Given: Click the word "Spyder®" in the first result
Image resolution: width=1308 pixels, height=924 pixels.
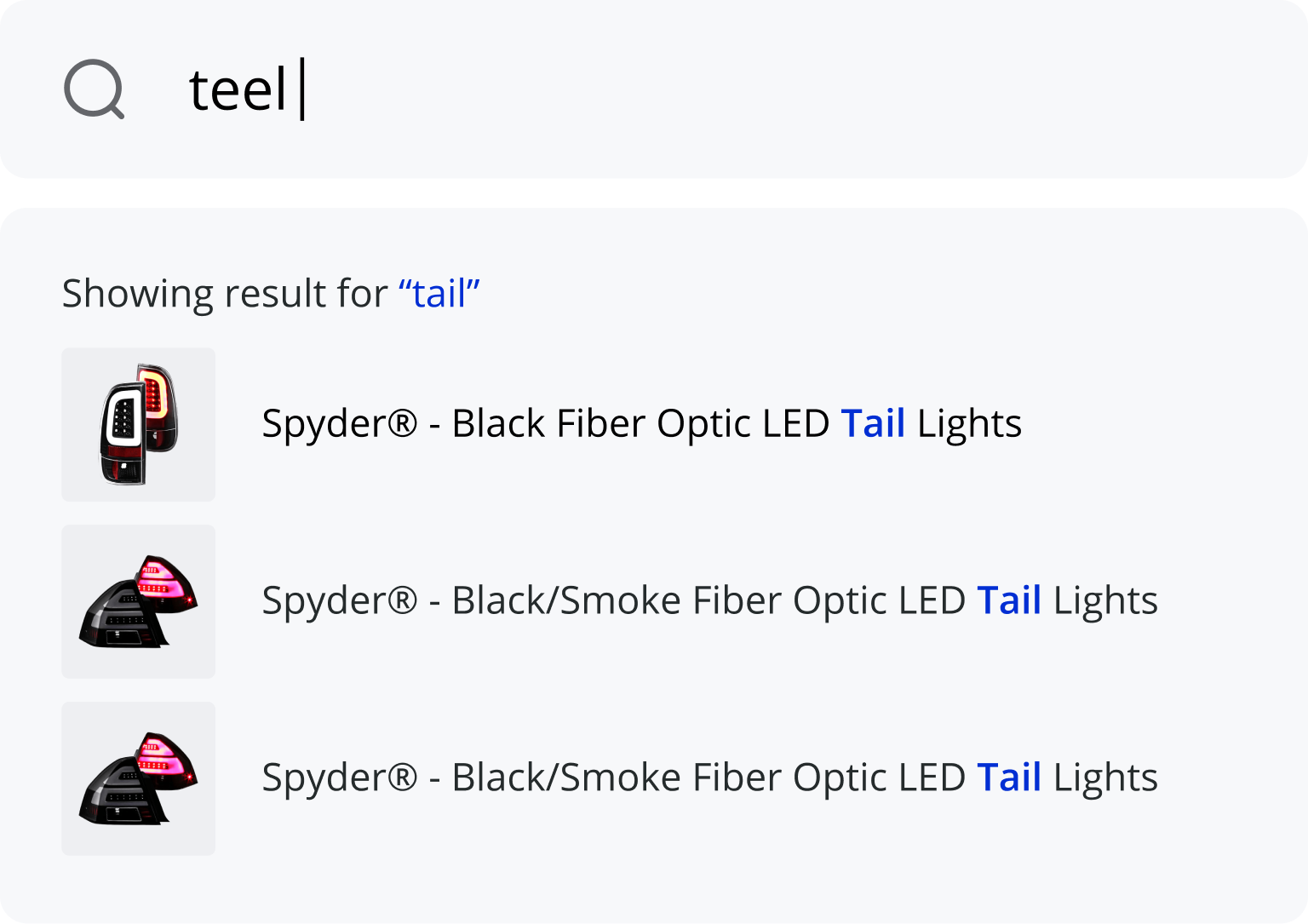Looking at the screenshot, I should [339, 423].
